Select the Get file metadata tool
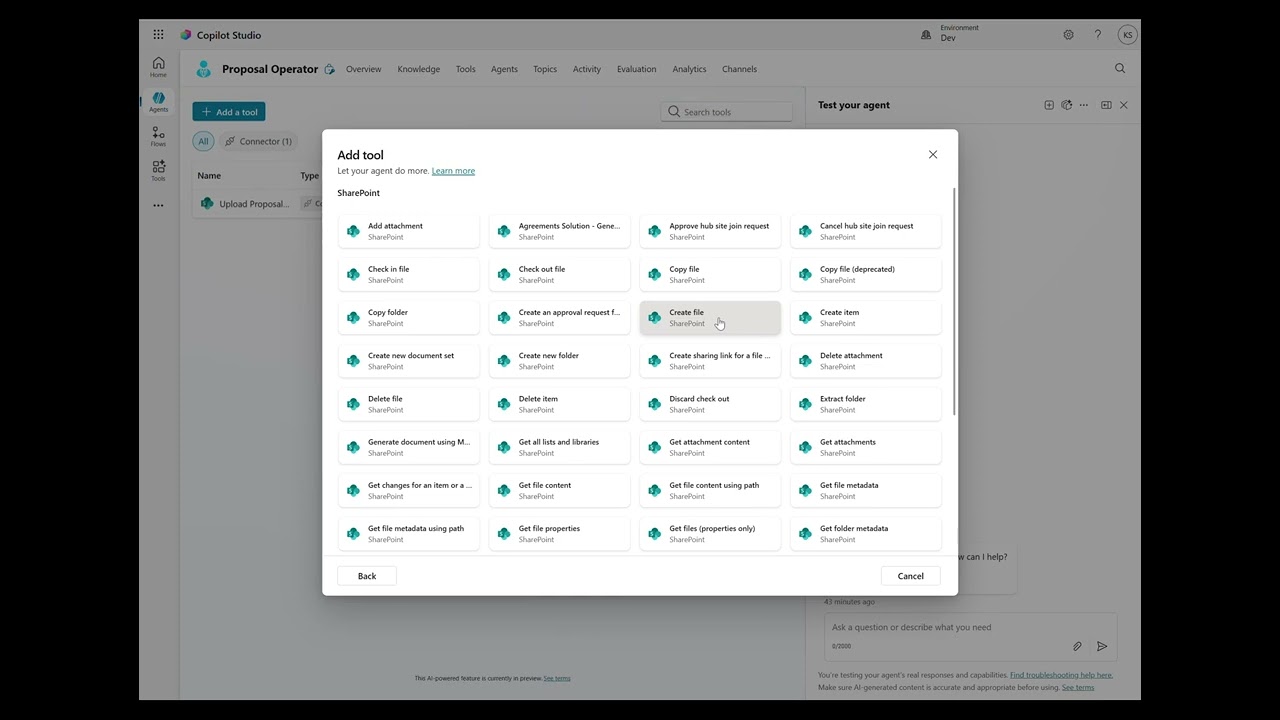The image size is (1280, 720). tap(866, 489)
